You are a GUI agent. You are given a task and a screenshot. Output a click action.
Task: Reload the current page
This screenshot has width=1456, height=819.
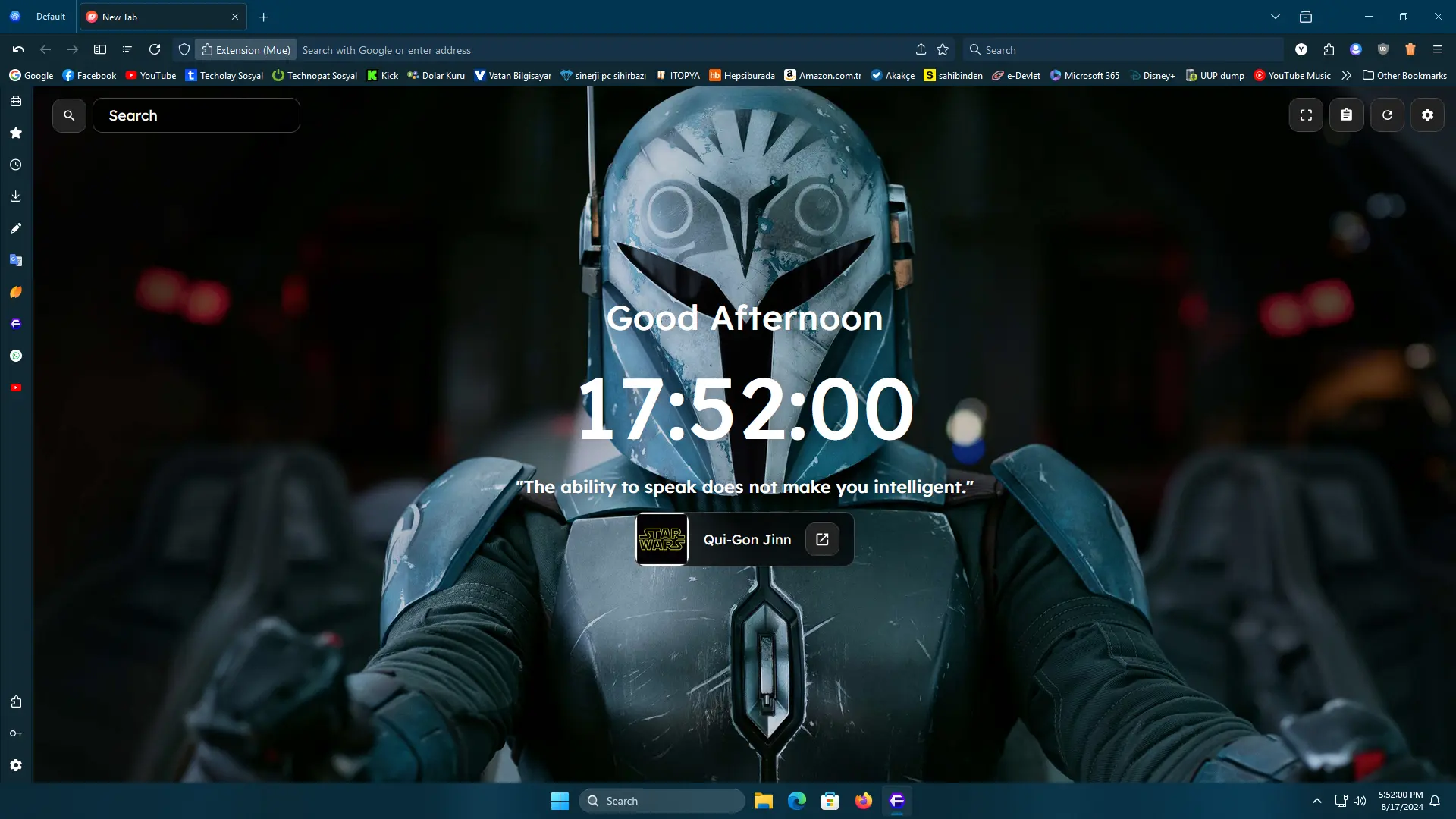(155, 49)
